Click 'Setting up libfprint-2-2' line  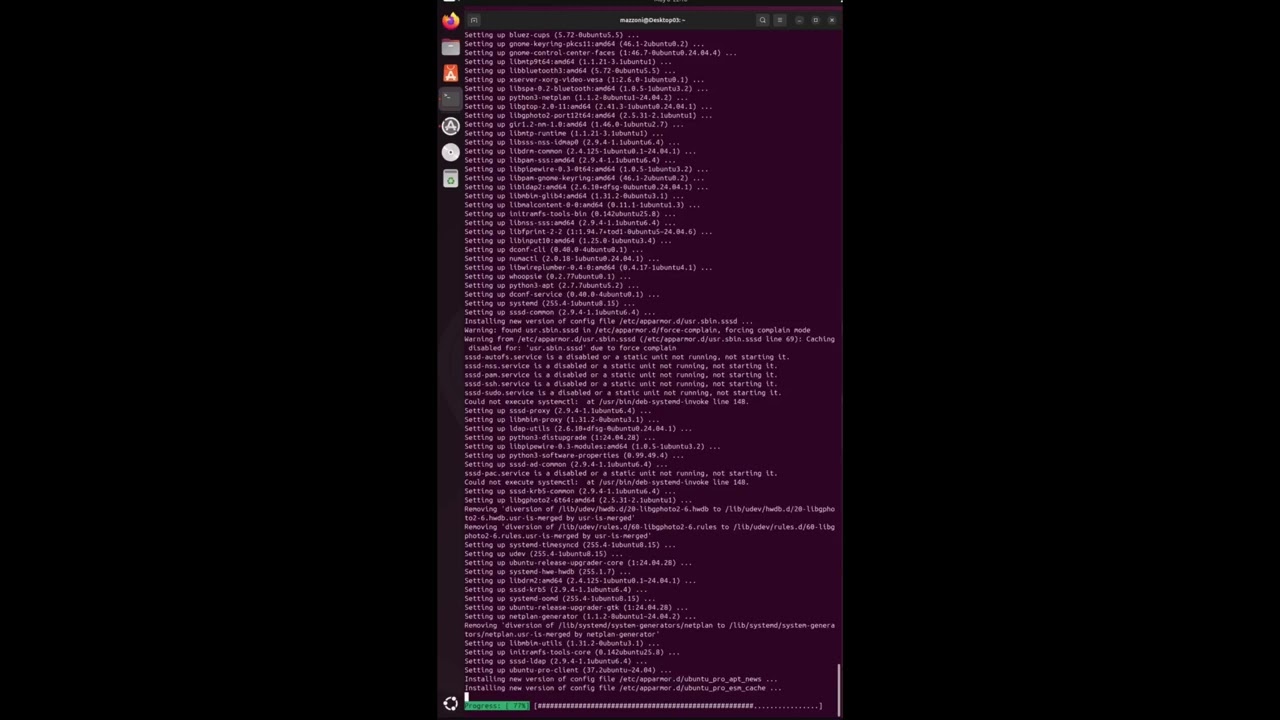click(x=588, y=231)
